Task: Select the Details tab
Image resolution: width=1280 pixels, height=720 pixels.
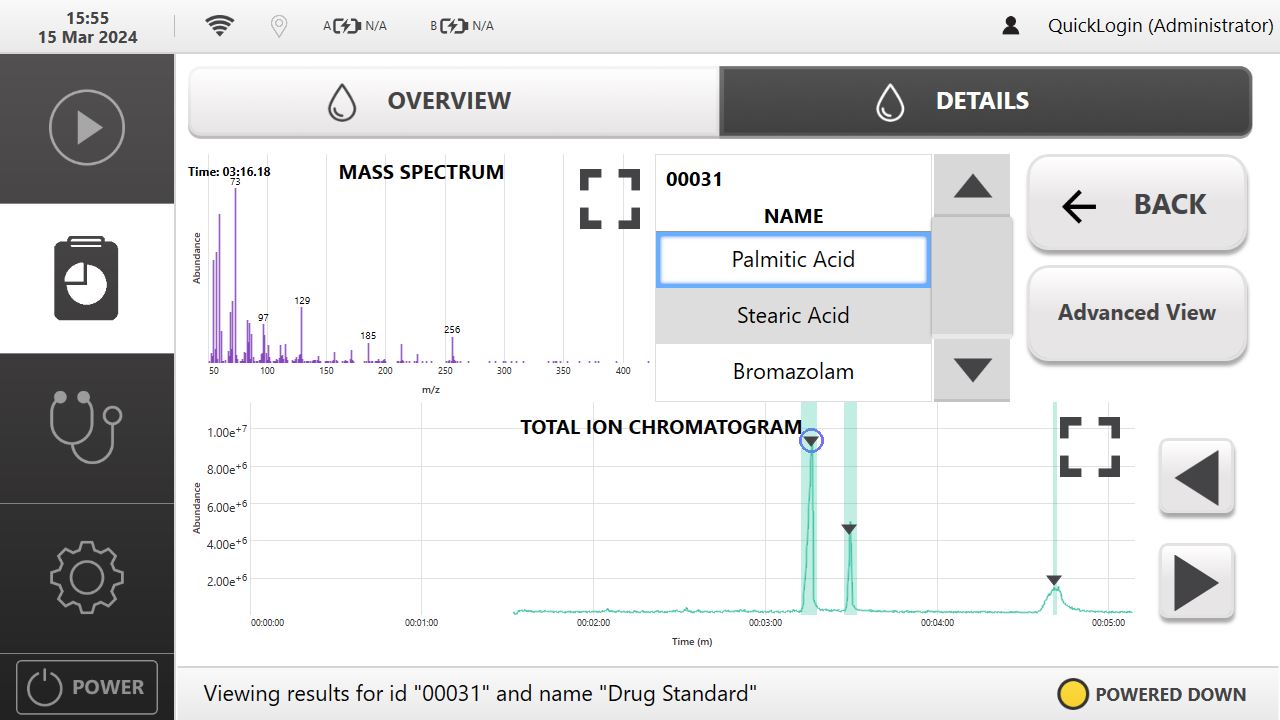Action: click(985, 101)
